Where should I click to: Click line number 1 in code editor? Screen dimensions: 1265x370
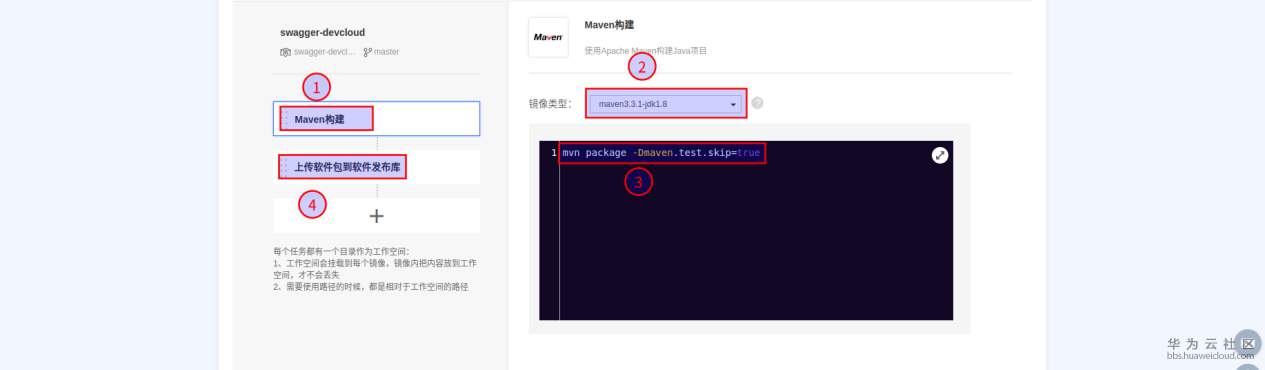(554, 153)
